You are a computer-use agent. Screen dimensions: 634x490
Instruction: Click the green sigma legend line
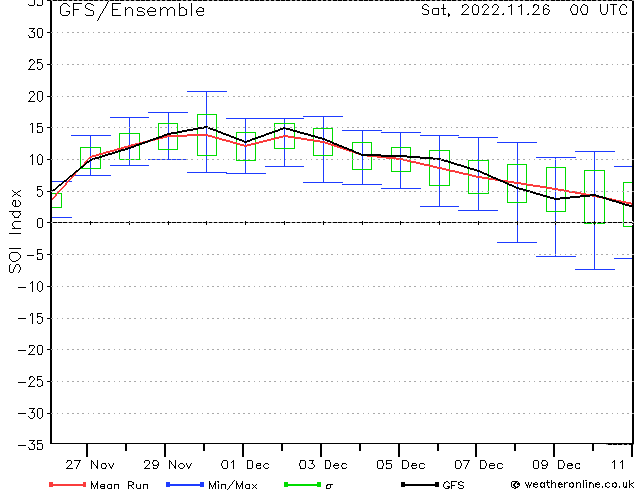[x=302, y=484]
